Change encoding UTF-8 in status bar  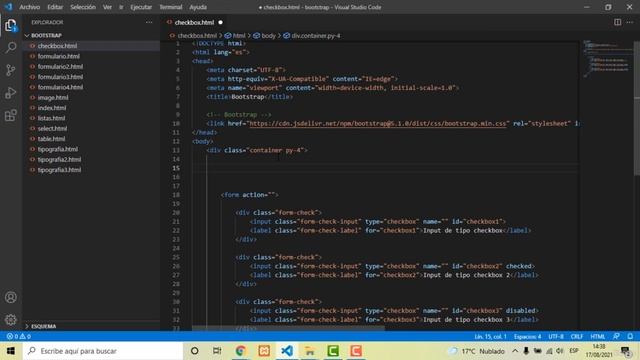point(556,336)
